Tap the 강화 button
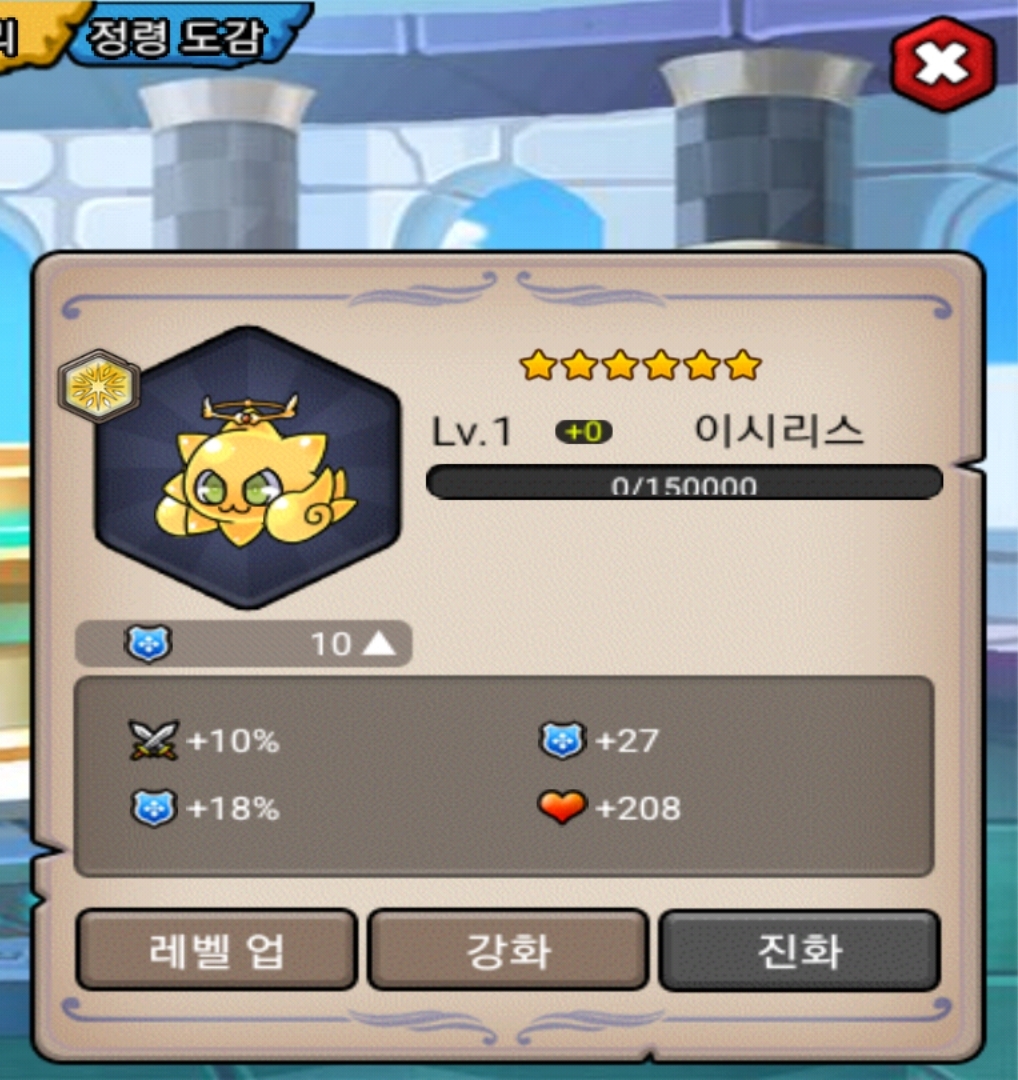 coord(508,951)
